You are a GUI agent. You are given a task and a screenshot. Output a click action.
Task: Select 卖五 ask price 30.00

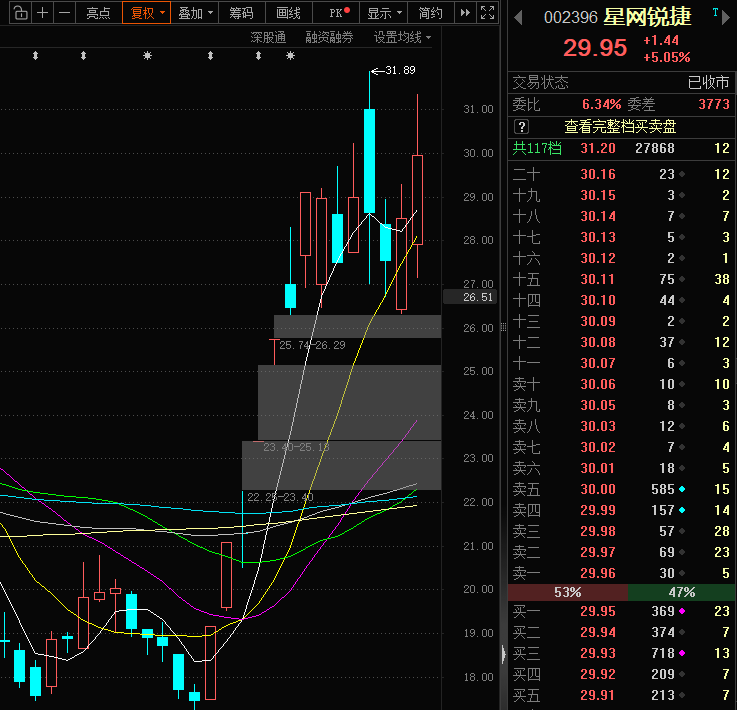[598, 489]
